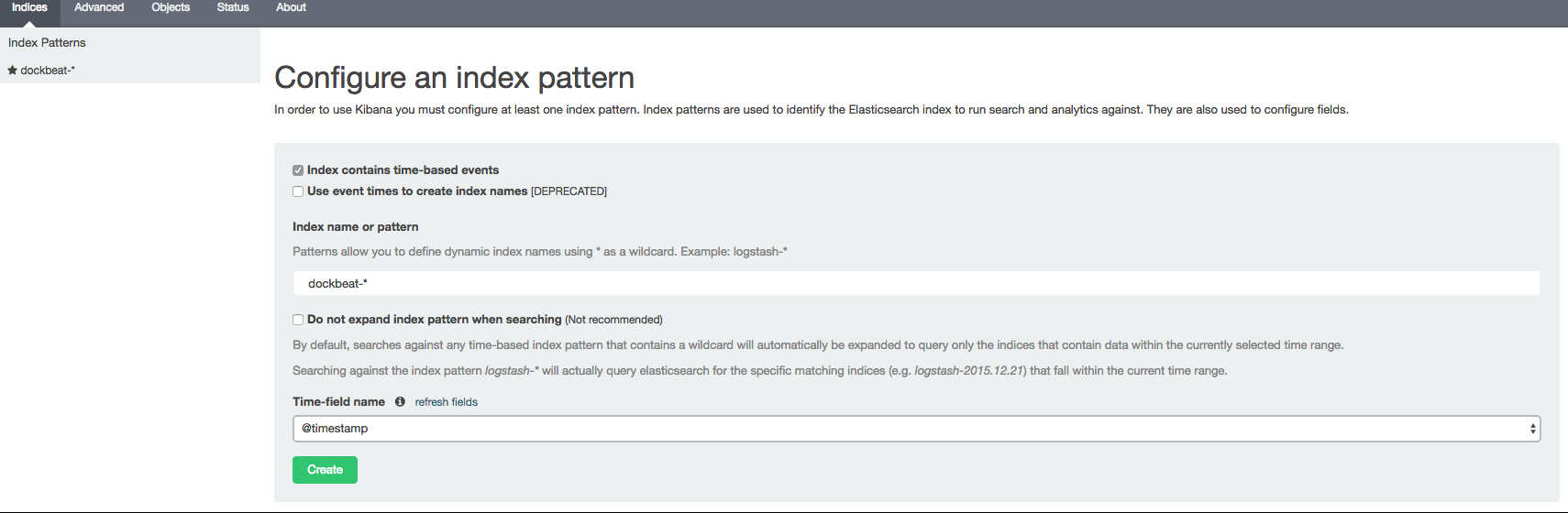The image size is (1568, 513).
Task: Open the Status tab
Action: click(233, 7)
